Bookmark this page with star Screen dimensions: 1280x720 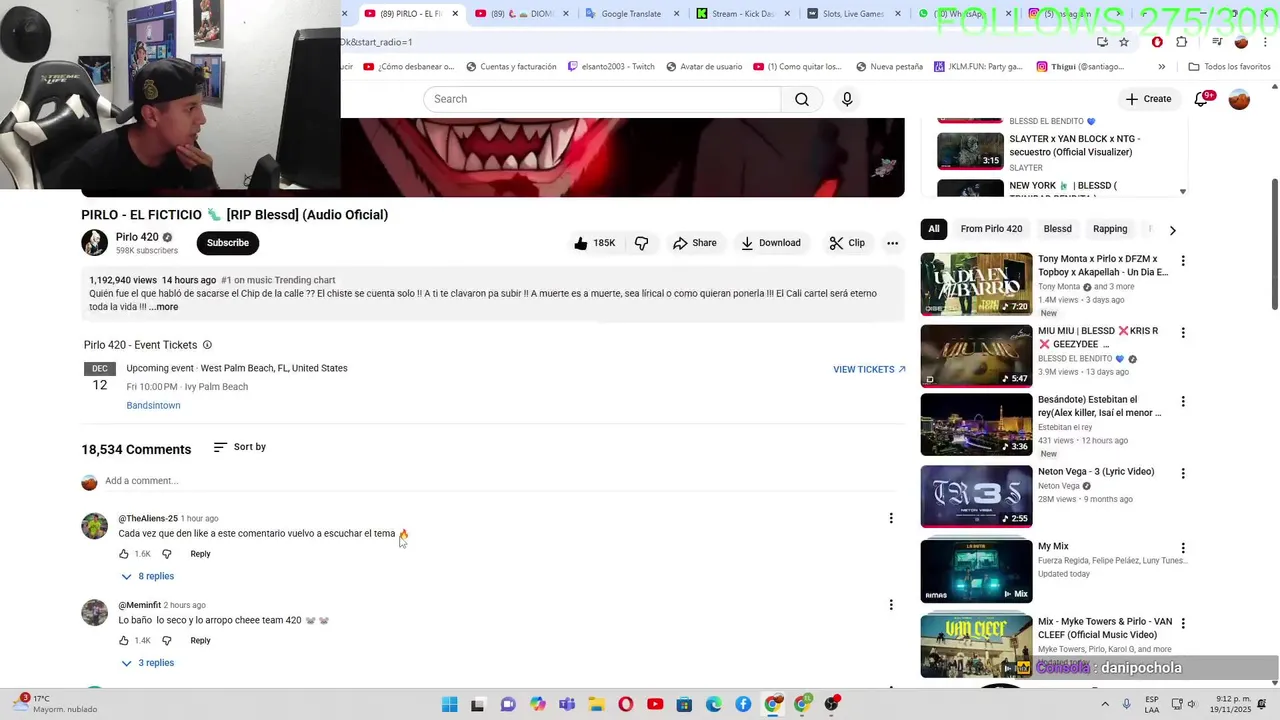coord(1124,42)
